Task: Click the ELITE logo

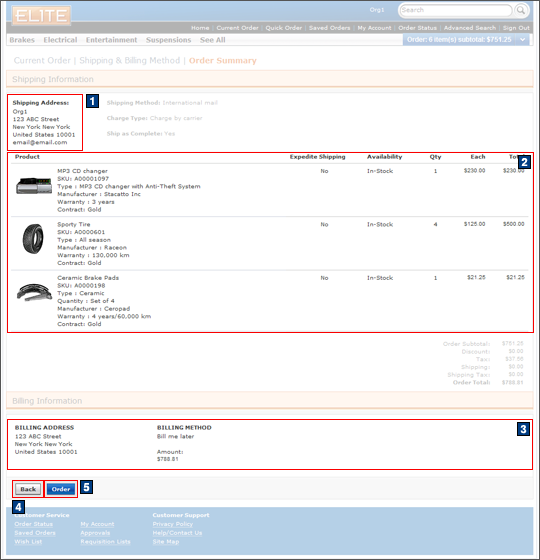Action: click(41, 16)
